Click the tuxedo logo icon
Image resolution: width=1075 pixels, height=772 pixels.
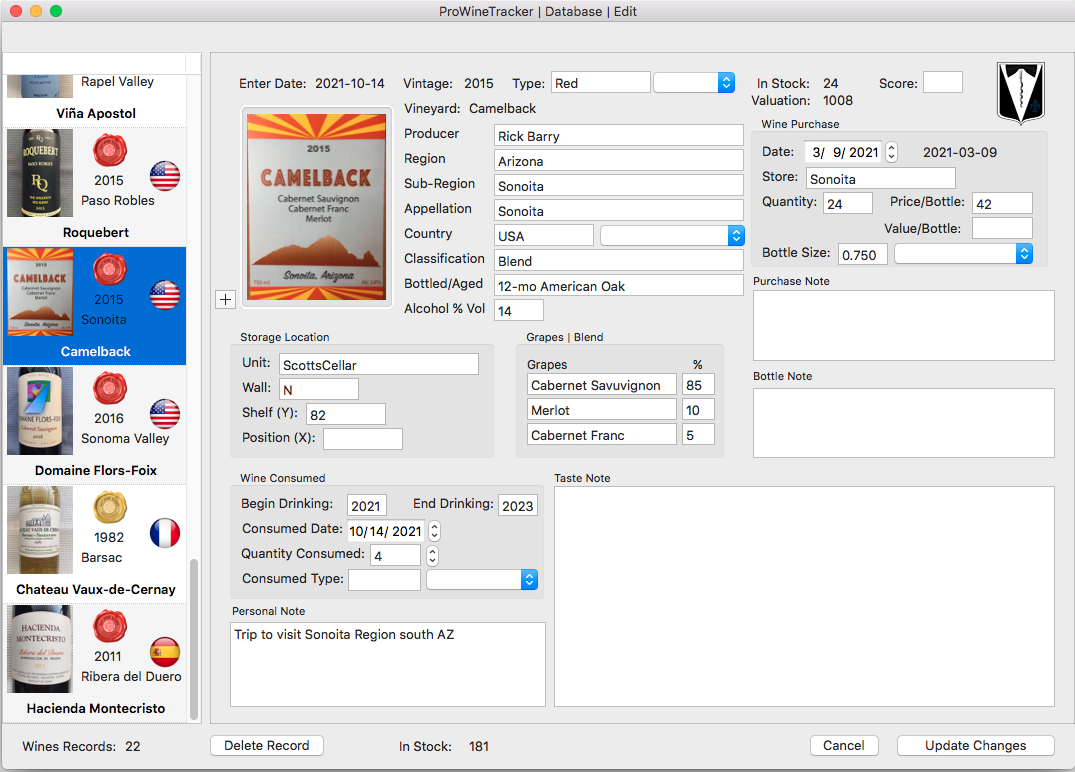(1020, 94)
